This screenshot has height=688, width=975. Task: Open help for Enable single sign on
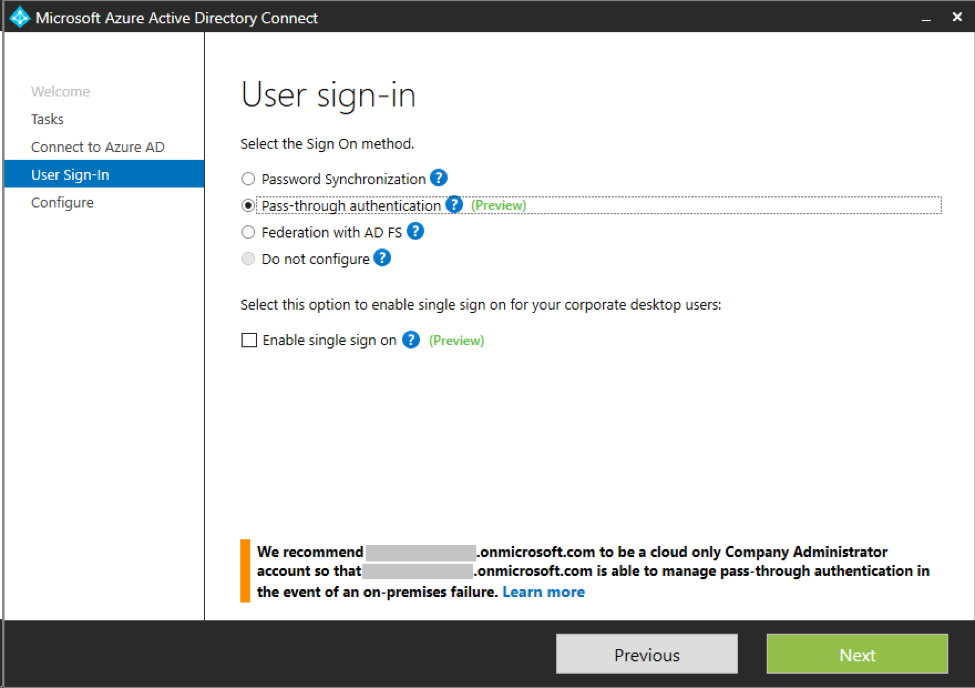tap(409, 340)
